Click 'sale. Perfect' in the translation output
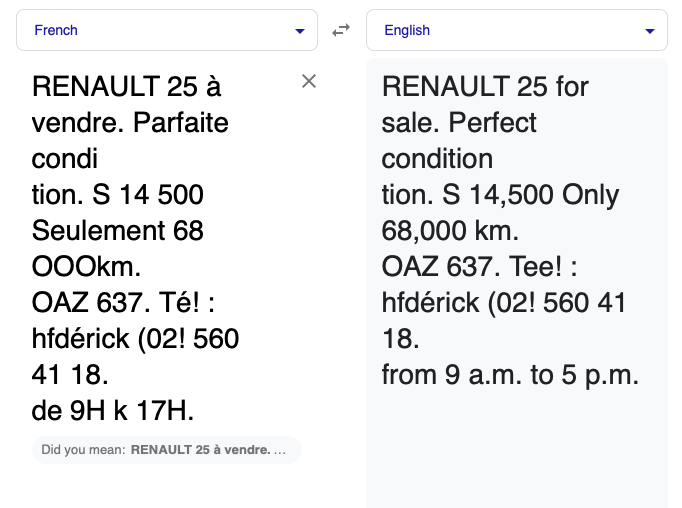The width and height of the screenshot is (682, 508). (x=459, y=123)
